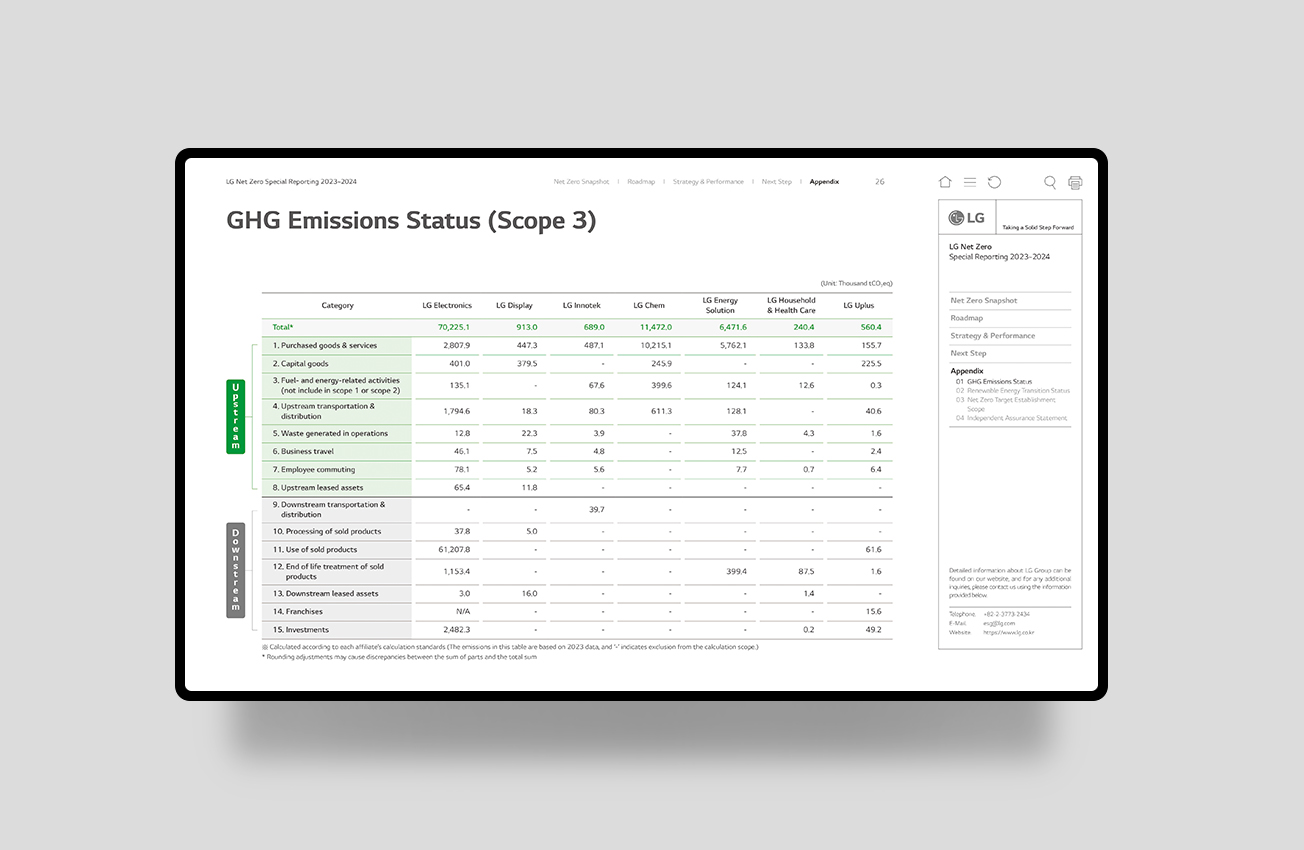This screenshot has width=1304, height=850.
Task: Click the telephone number +82-2-3773-2434
Action: (1006, 614)
